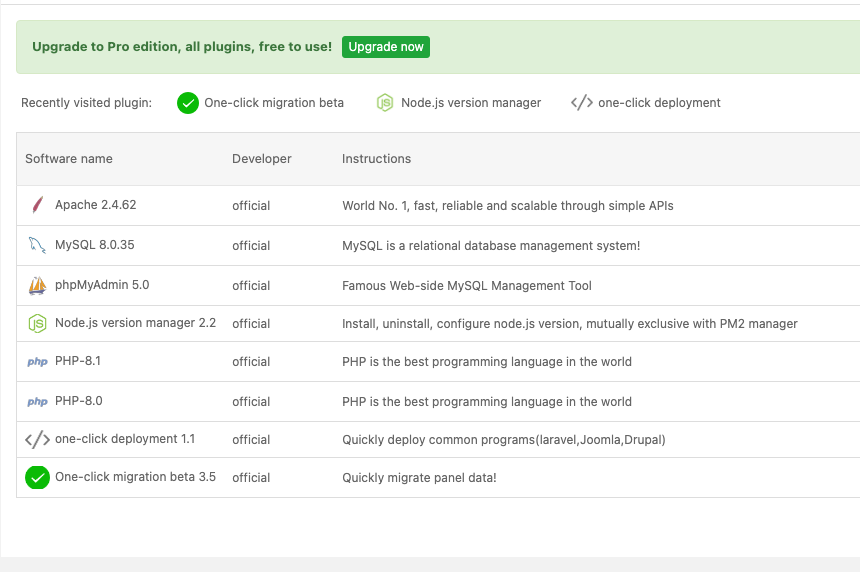Click 'Recently visited plugin:' label
The height and width of the screenshot is (572, 860).
pos(87,103)
